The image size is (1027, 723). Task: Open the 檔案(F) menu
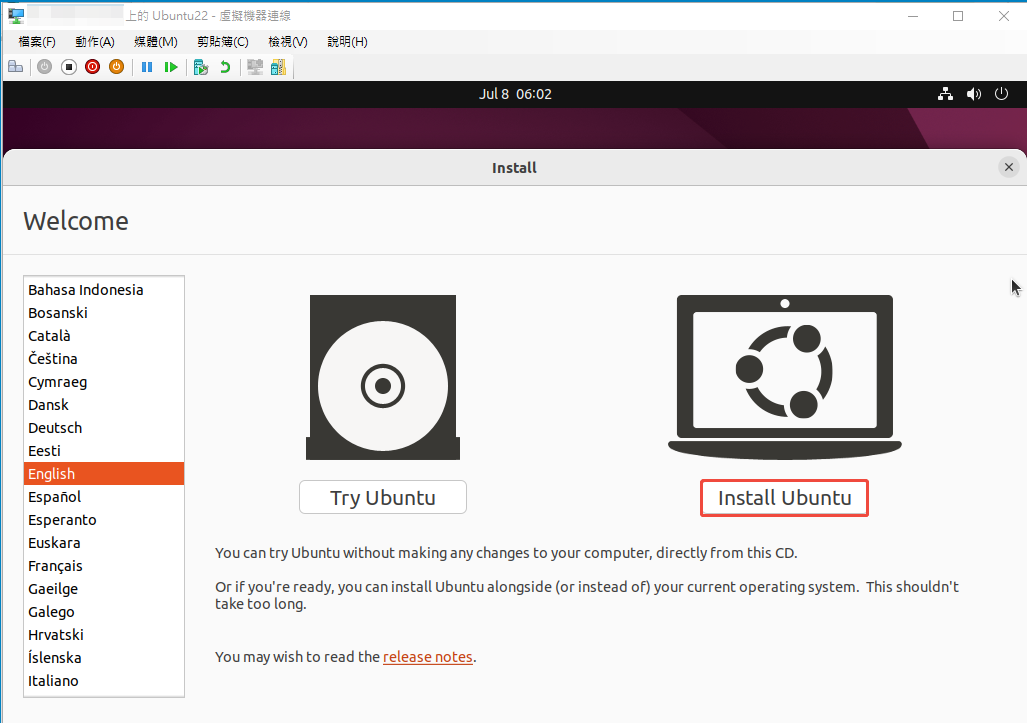37,42
